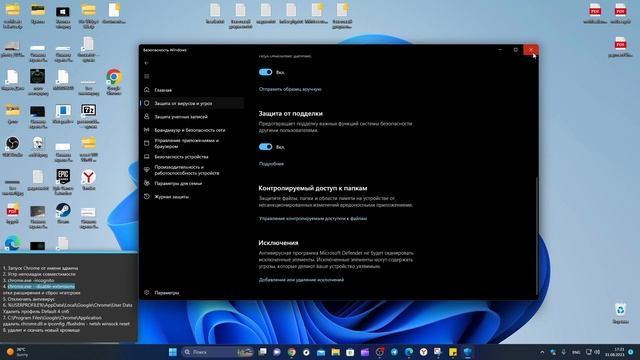
Task: Open Защита учетных записей account section
Action: coord(181,117)
